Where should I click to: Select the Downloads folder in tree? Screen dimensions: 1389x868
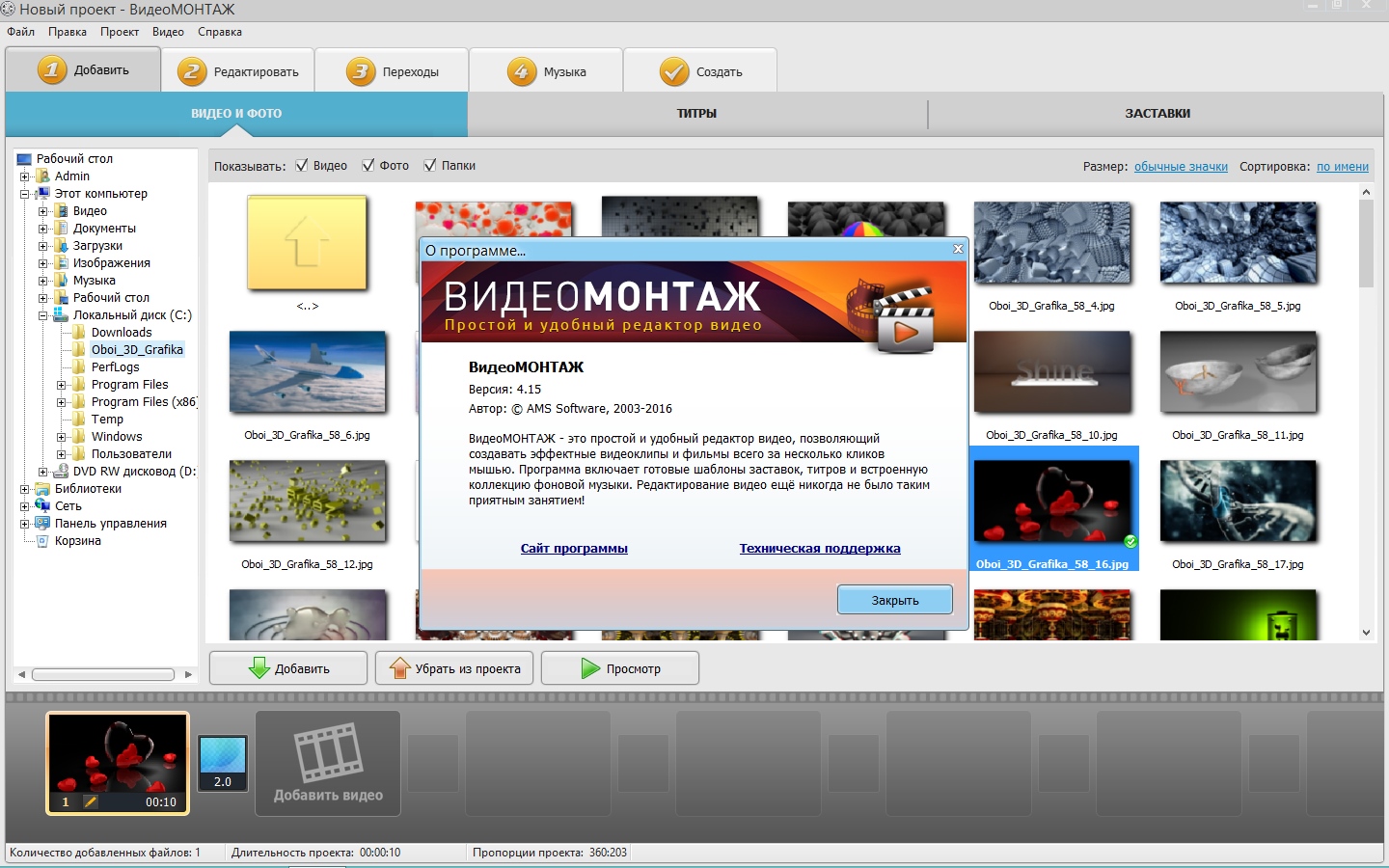tap(122, 333)
